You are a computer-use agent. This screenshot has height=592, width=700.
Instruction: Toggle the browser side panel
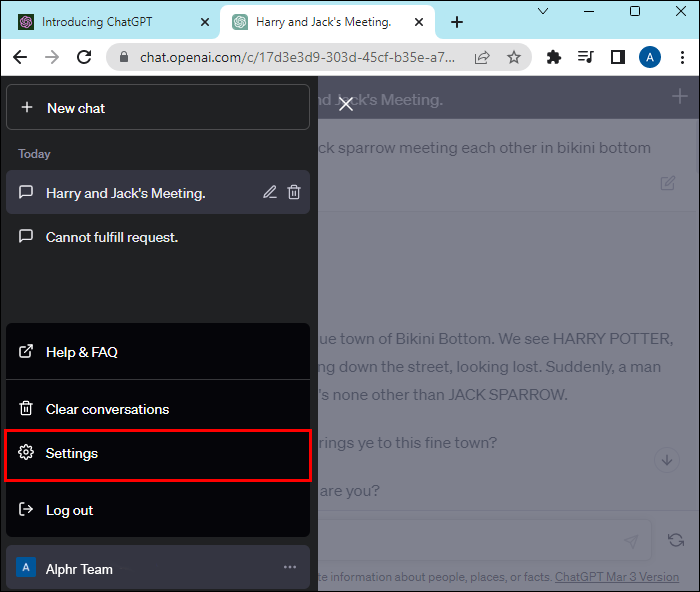tap(618, 57)
